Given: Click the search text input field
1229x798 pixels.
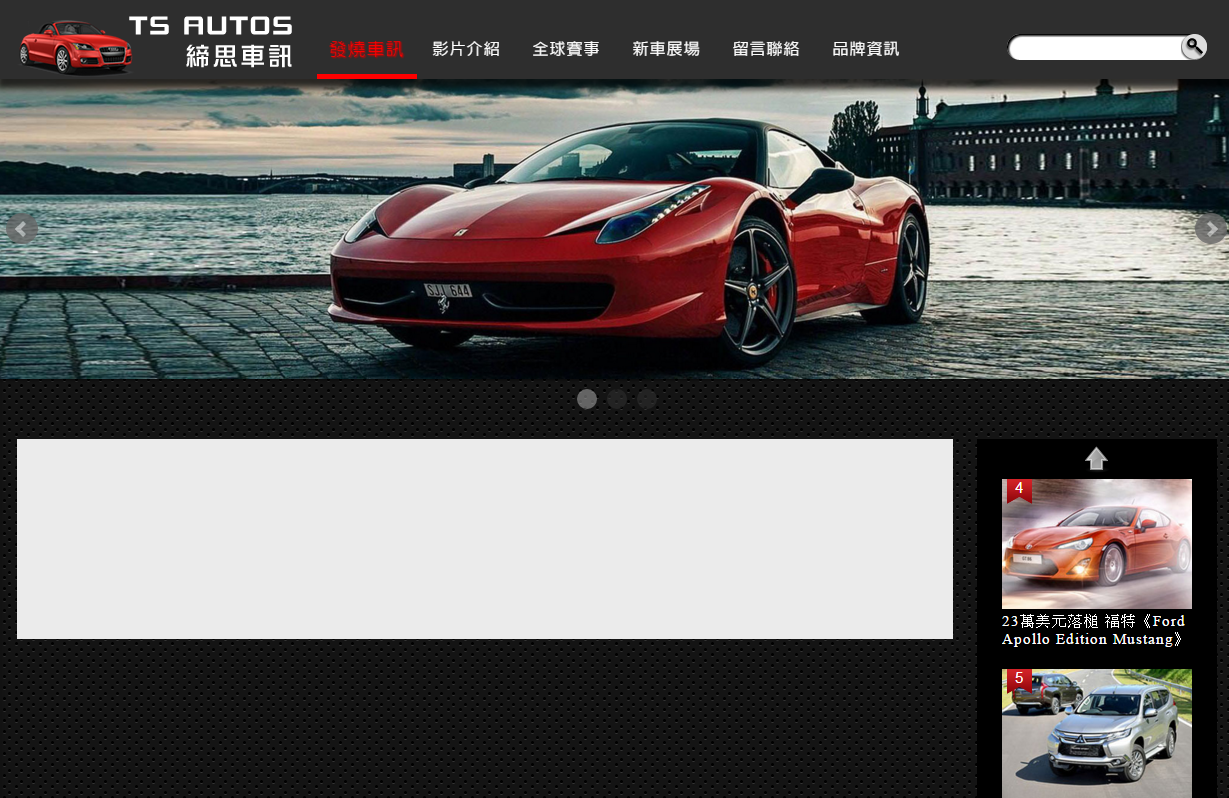Looking at the screenshot, I should [x=1096, y=48].
